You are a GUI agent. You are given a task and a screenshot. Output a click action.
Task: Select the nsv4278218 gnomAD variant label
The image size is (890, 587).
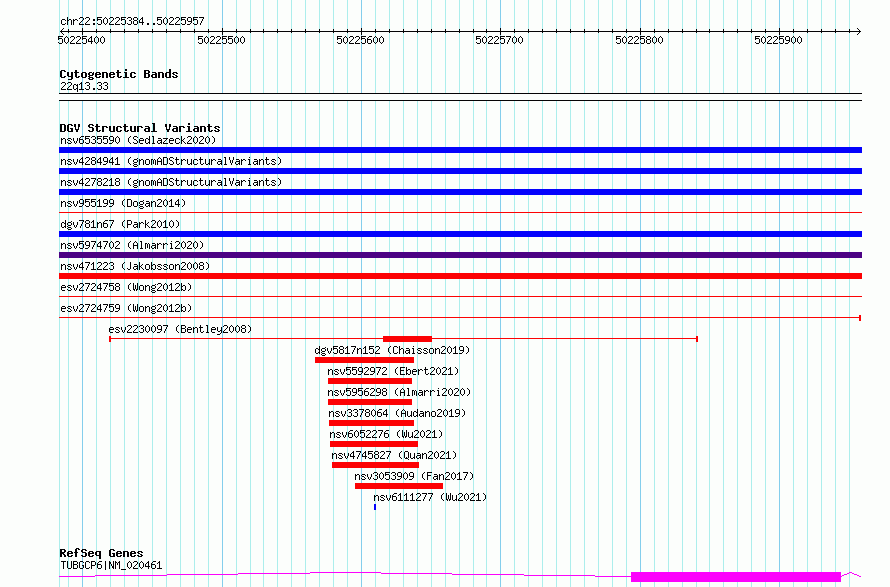[170, 182]
